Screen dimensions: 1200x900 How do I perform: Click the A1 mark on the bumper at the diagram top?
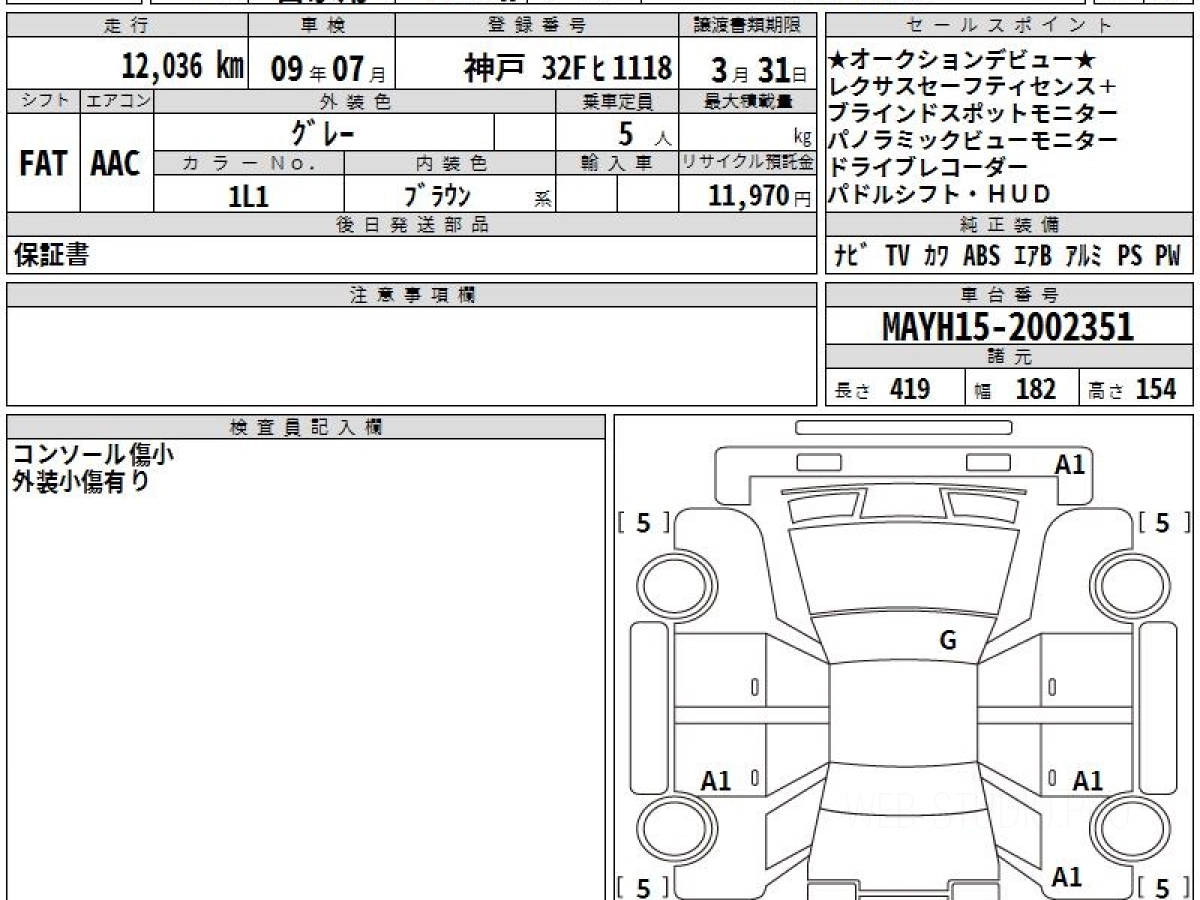tap(1070, 464)
